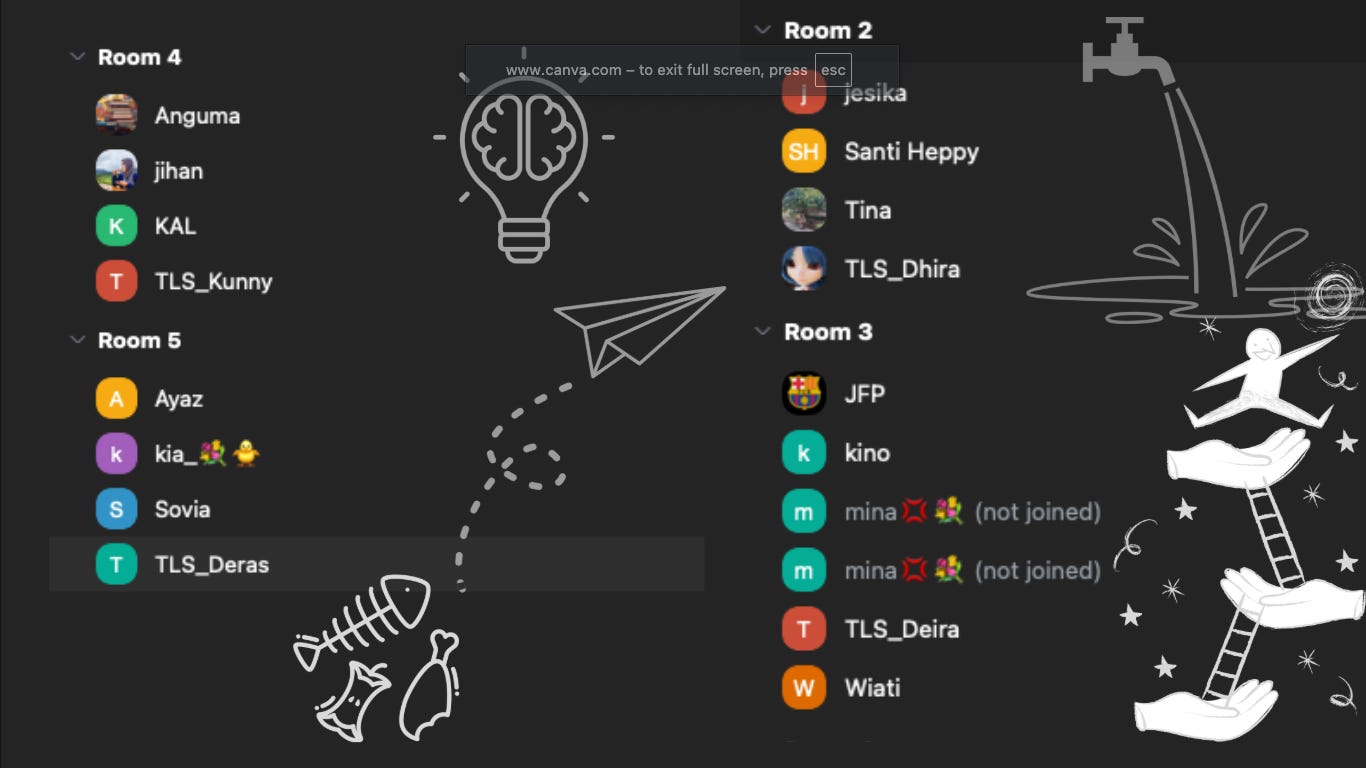Collapse the Room 5 participant group

coord(77,340)
